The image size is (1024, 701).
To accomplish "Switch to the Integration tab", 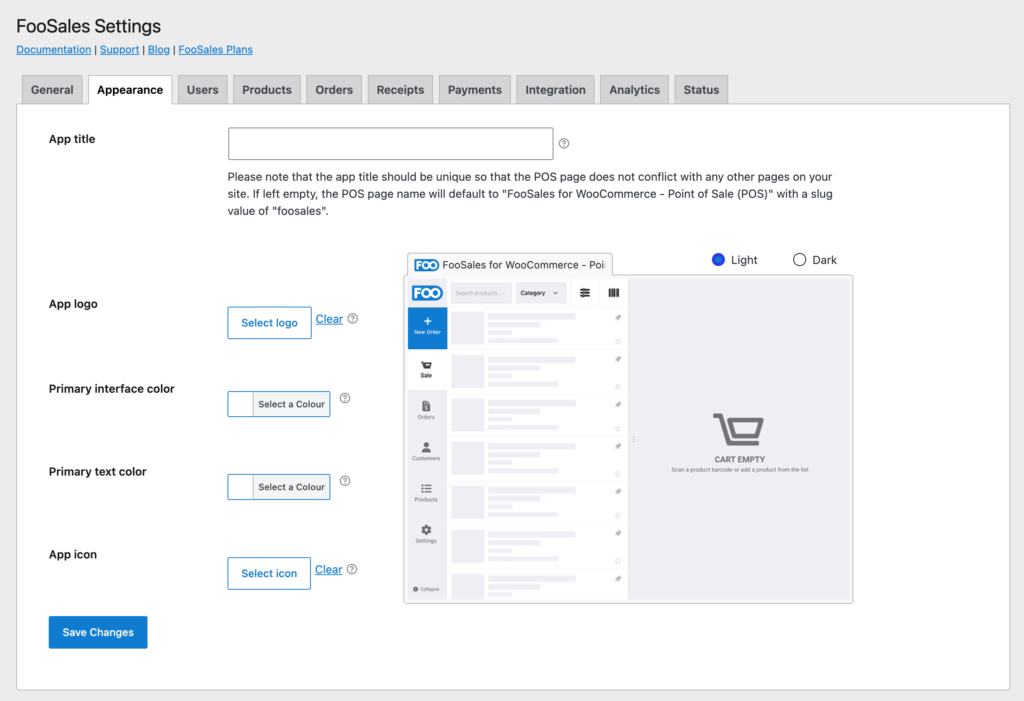I will pos(555,90).
